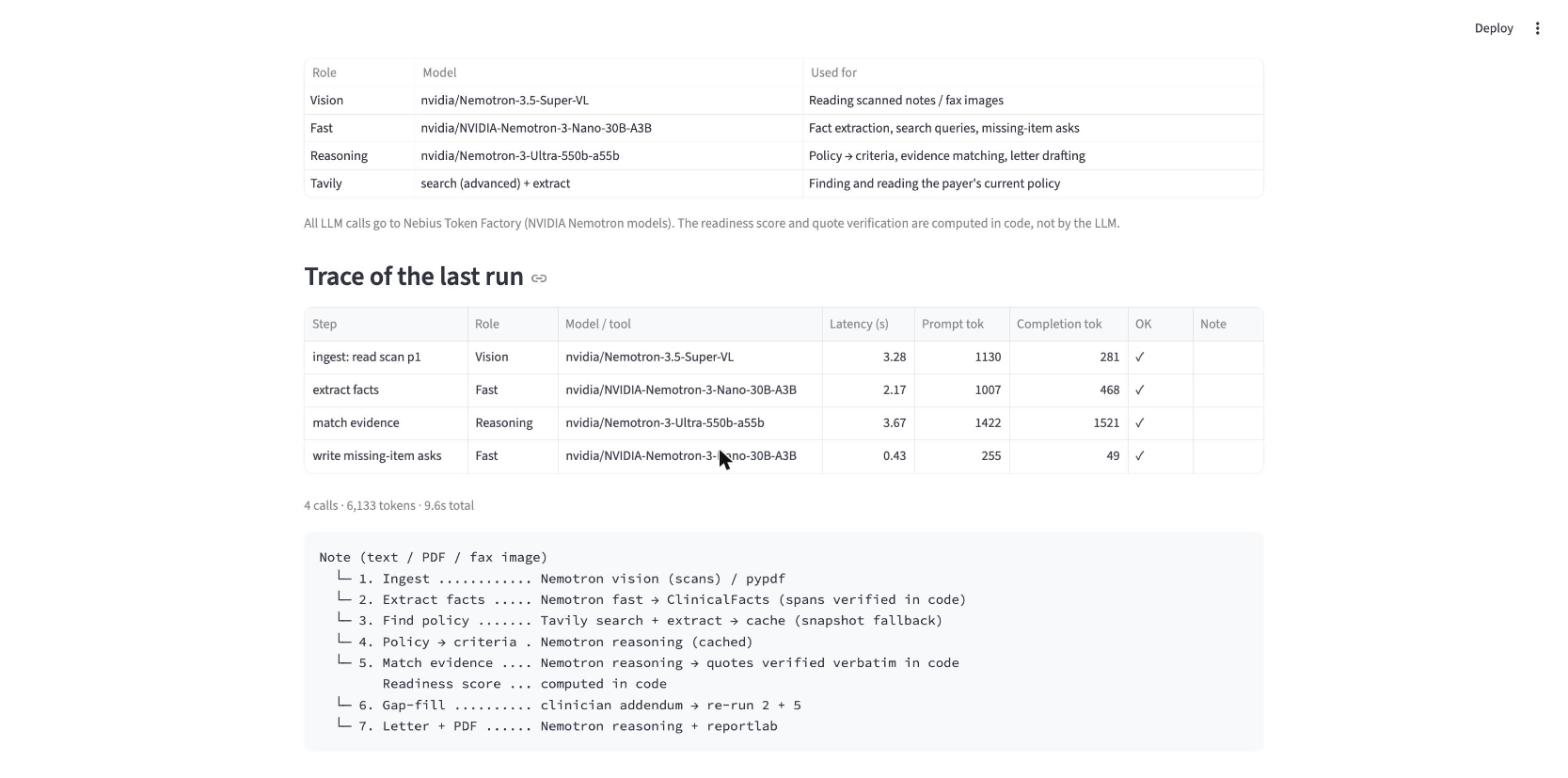Click completion token value 468

[x=1069, y=390]
